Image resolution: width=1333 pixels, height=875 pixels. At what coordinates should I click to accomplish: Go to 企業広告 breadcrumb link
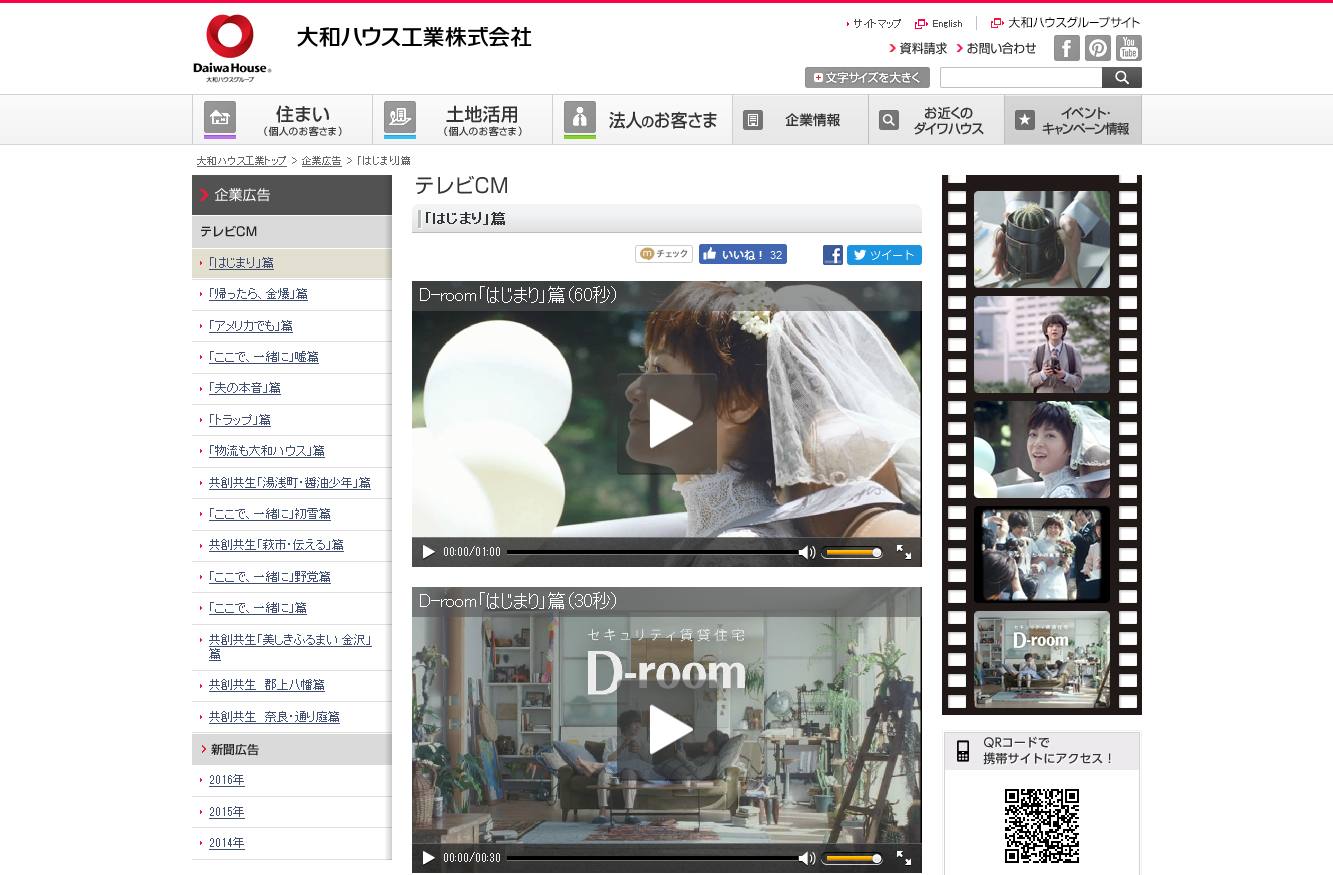pyautogui.click(x=321, y=161)
